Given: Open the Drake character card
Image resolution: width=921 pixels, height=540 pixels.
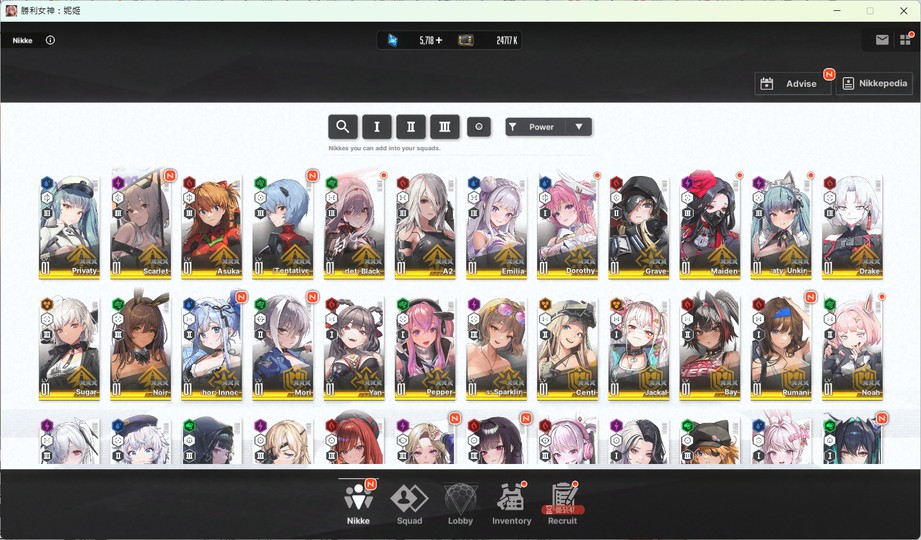Looking at the screenshot, I should coord(852,227).
